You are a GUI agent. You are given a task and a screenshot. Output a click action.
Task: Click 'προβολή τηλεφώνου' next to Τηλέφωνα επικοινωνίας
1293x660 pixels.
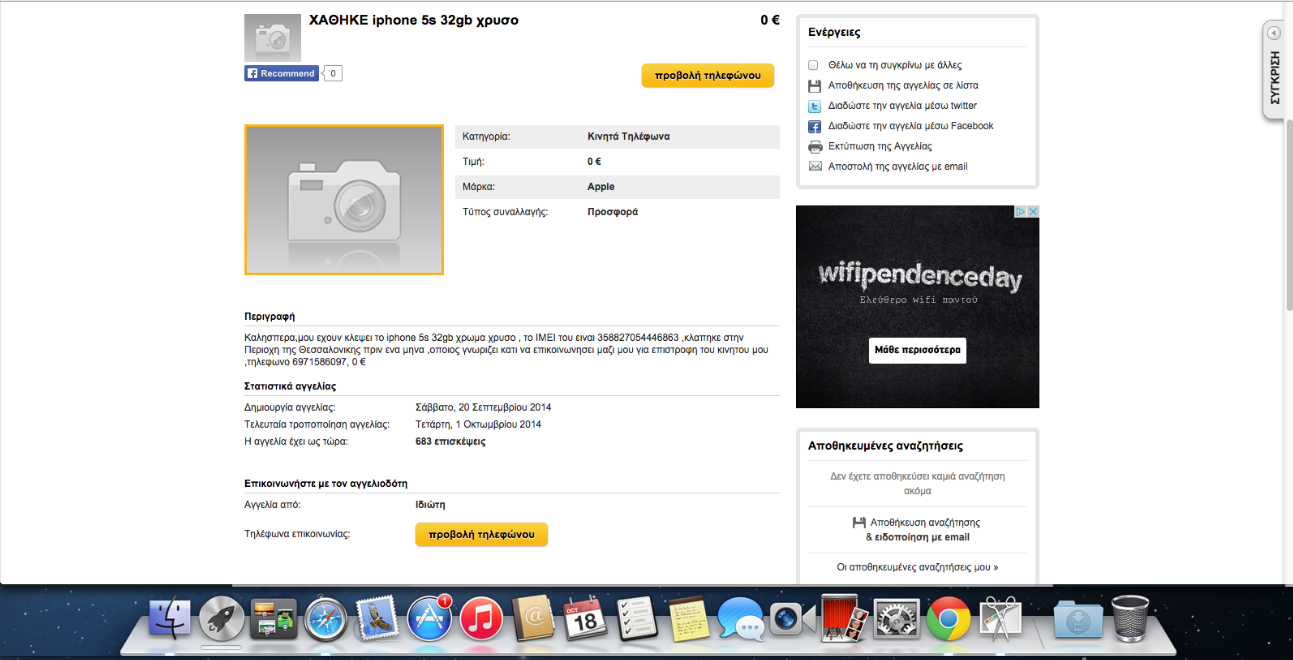coord(482,535)
